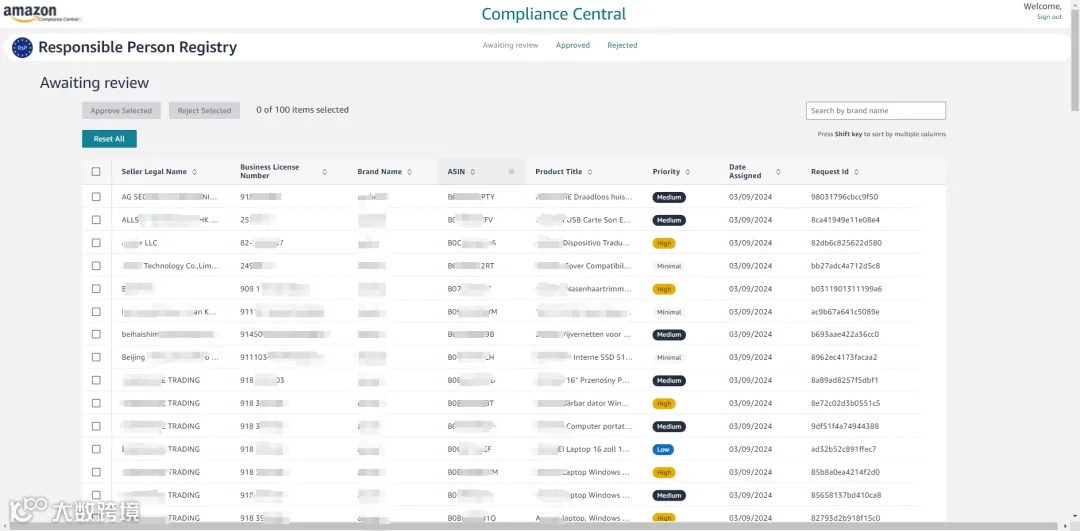
Task: Sort by Business License Number arrows
Action: (x=324, y=171)
